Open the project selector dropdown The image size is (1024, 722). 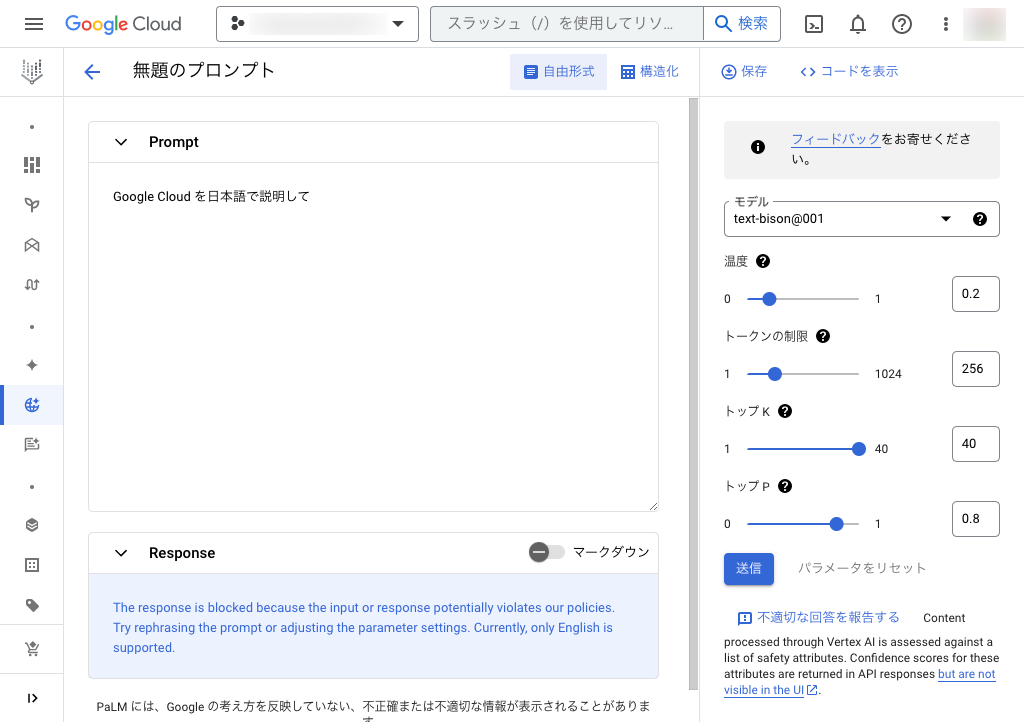point(317,24)
